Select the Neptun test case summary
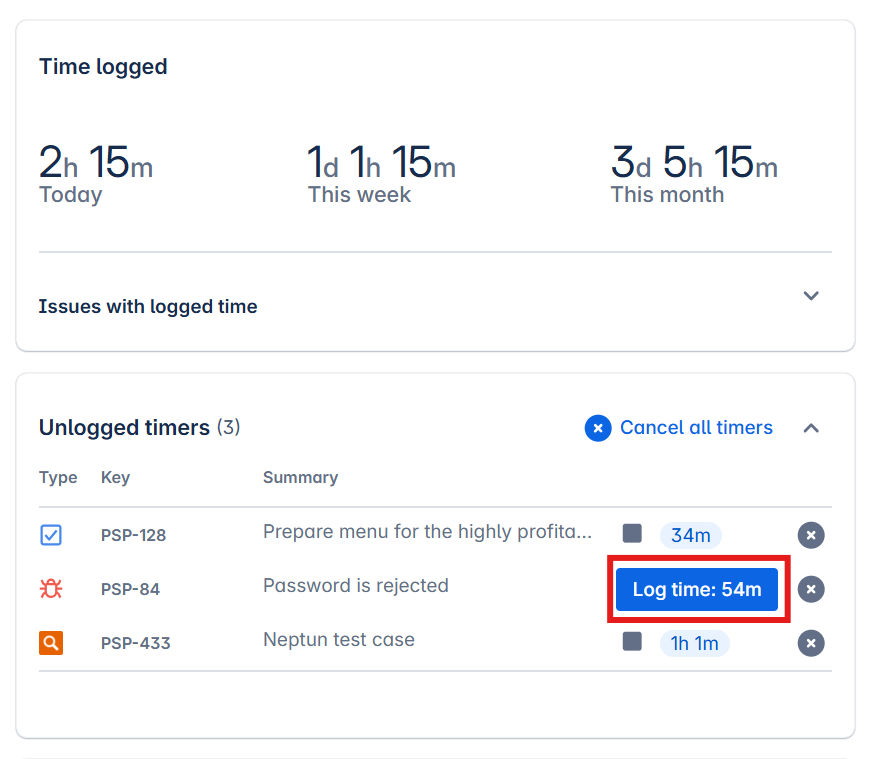The image size is (874, 759). pyautogui.click(x=338, y=640)
